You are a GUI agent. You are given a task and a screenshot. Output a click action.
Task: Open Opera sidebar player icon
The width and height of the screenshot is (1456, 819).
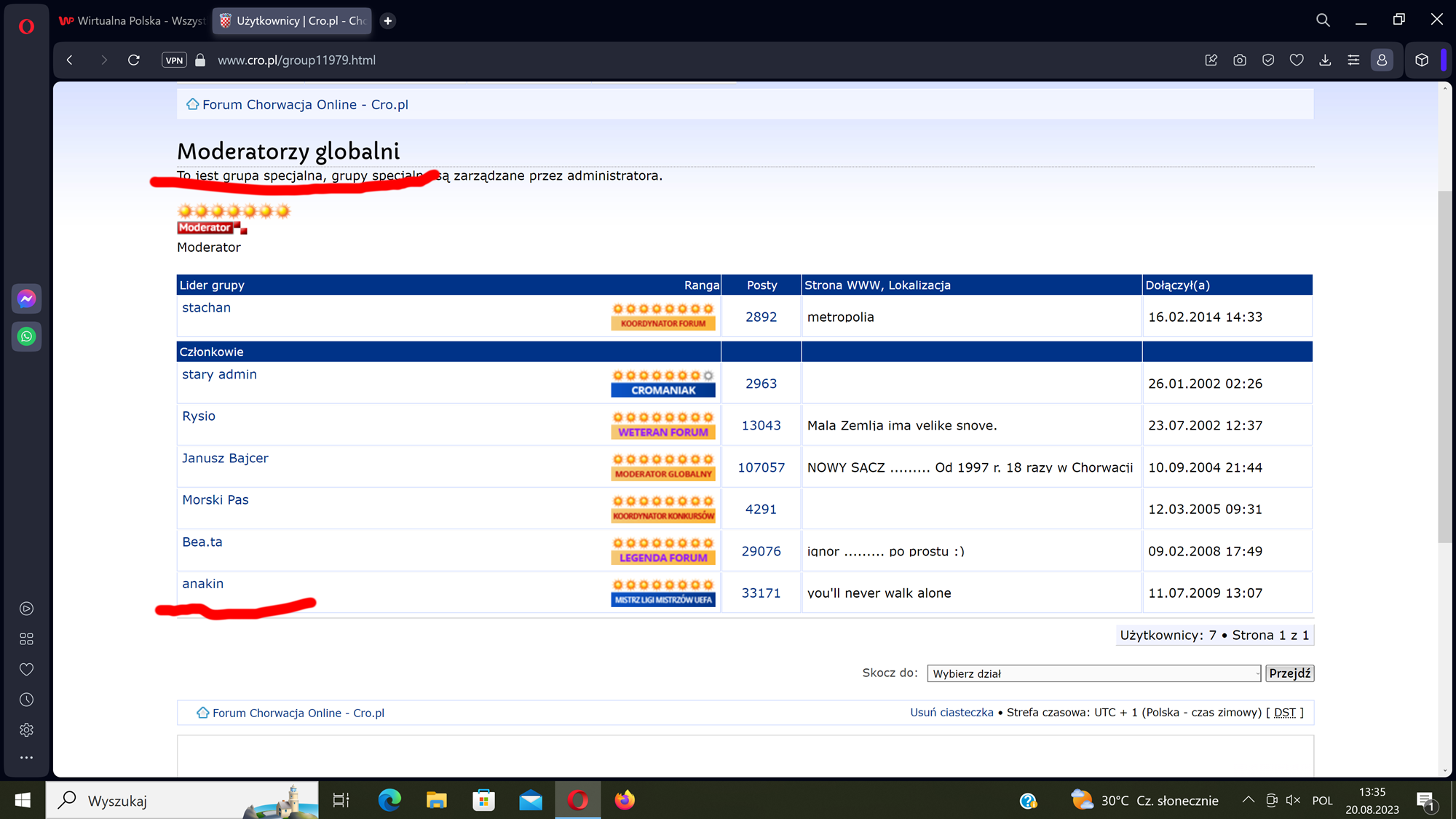tap(26, 609)
